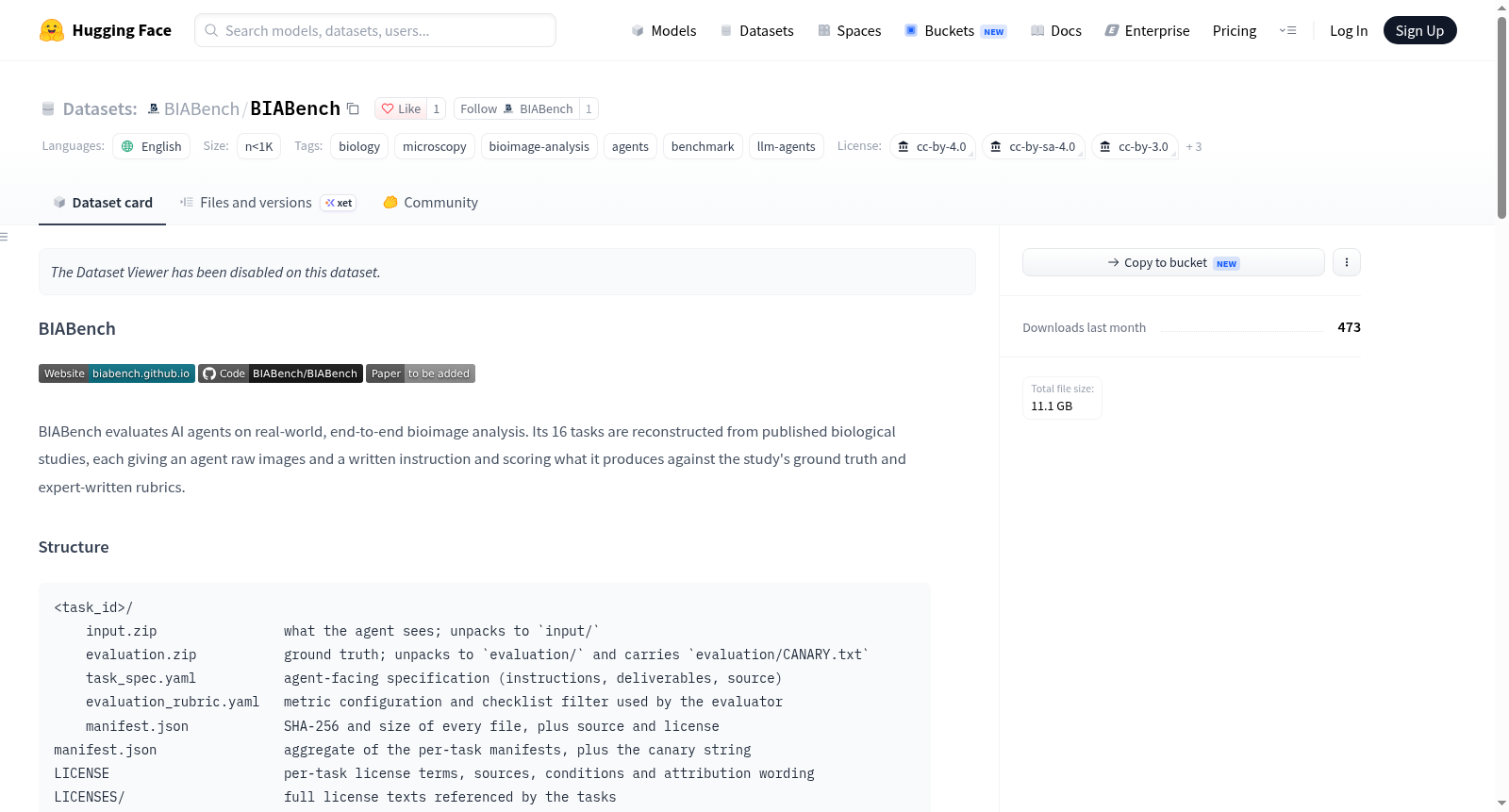This screenshot has width=1509, height=812.
Task: Click the llm-agents tag
Action: (x=787, y=146)
